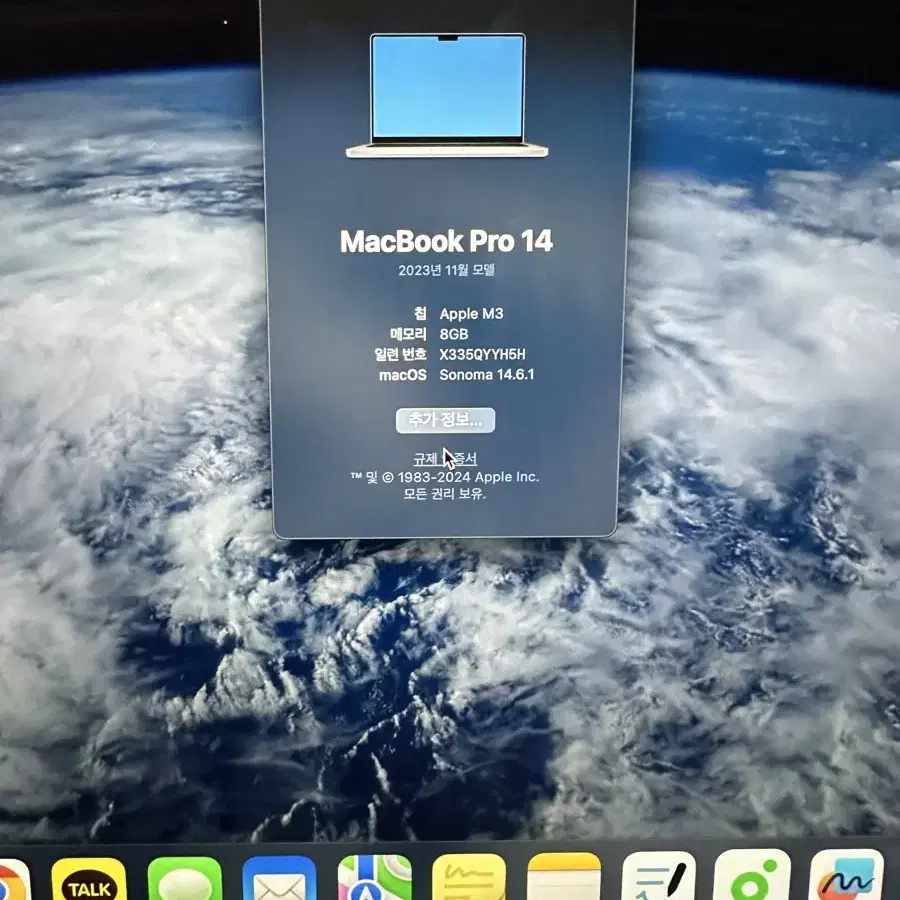Launch Freeform from the dock
The width and height of the screenshot is (900, 900).
pyautogui.click(x=847, y=875)
